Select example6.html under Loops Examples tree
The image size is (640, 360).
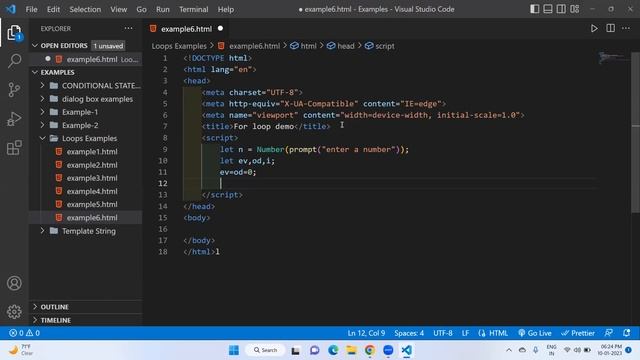click(86, 218)
